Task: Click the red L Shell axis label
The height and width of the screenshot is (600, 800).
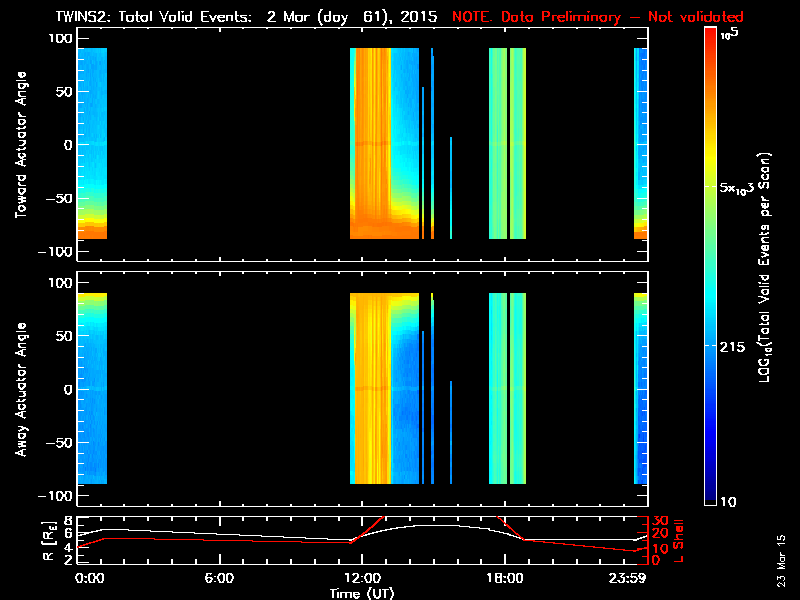Action: tap(679, 538)
